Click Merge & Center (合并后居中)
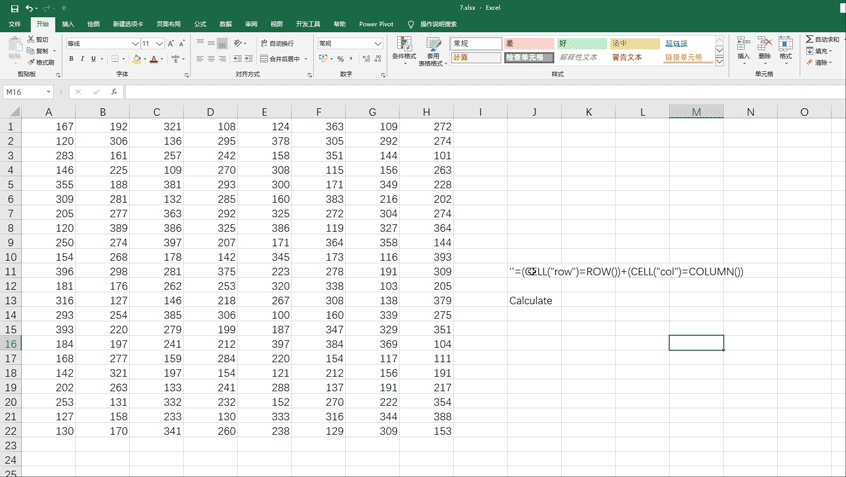This screenshot has height=477, width=846. tap(280, 59)
